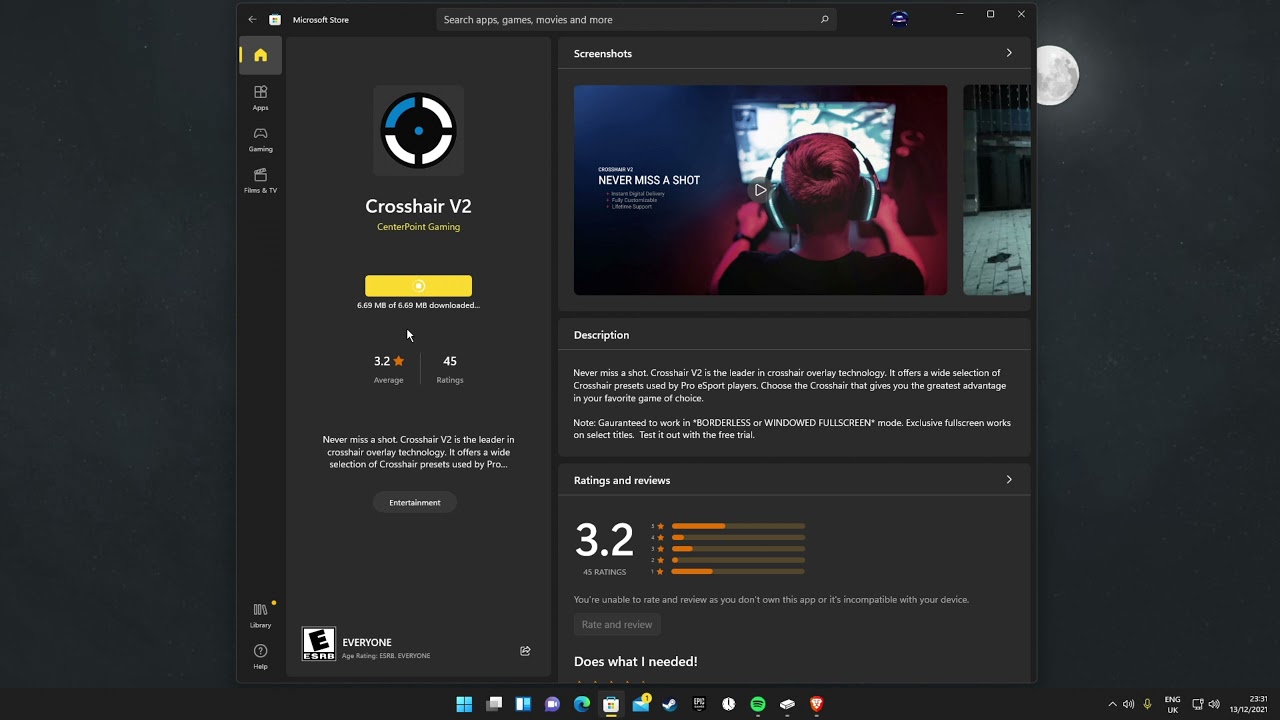Click the share icon near ESRB rating
Screen dimensions: 1280x720
[525, 651]
